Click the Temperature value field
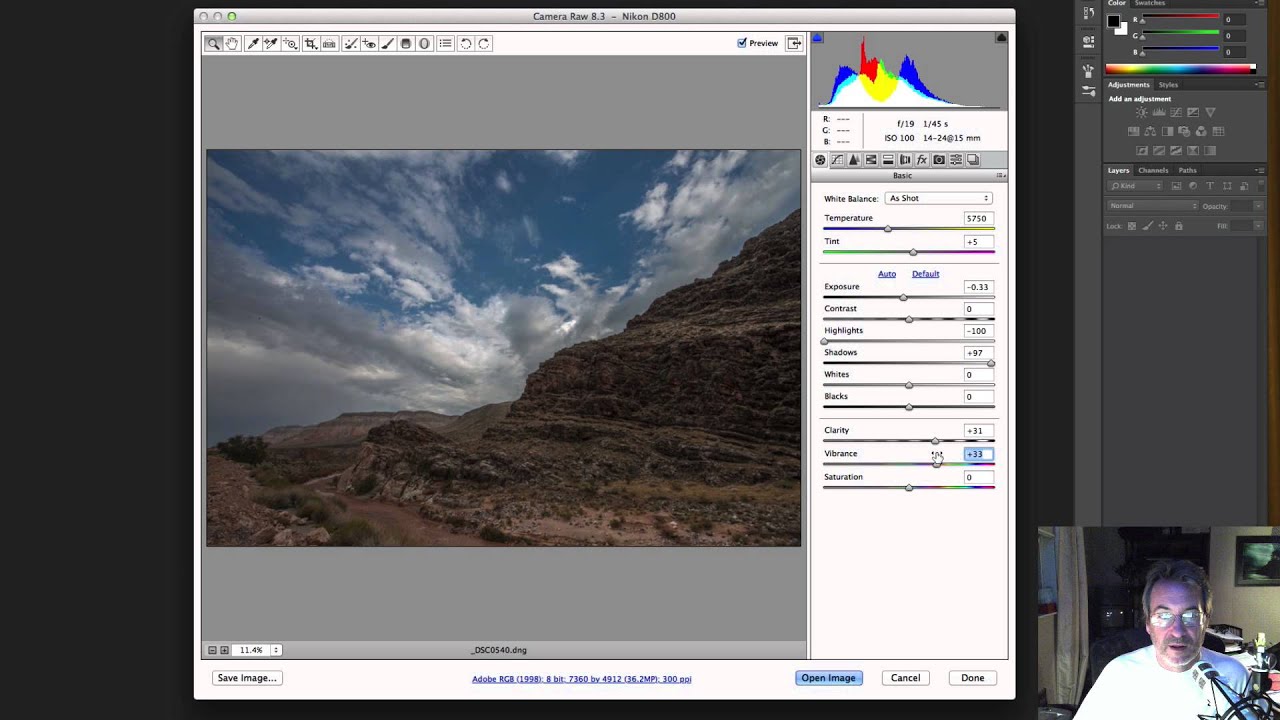Screen dimensions: 1280x720 978,218
